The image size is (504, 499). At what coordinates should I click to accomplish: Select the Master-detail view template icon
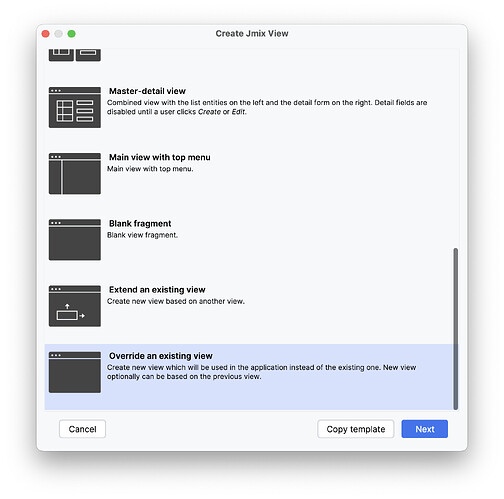coord(75,107)
